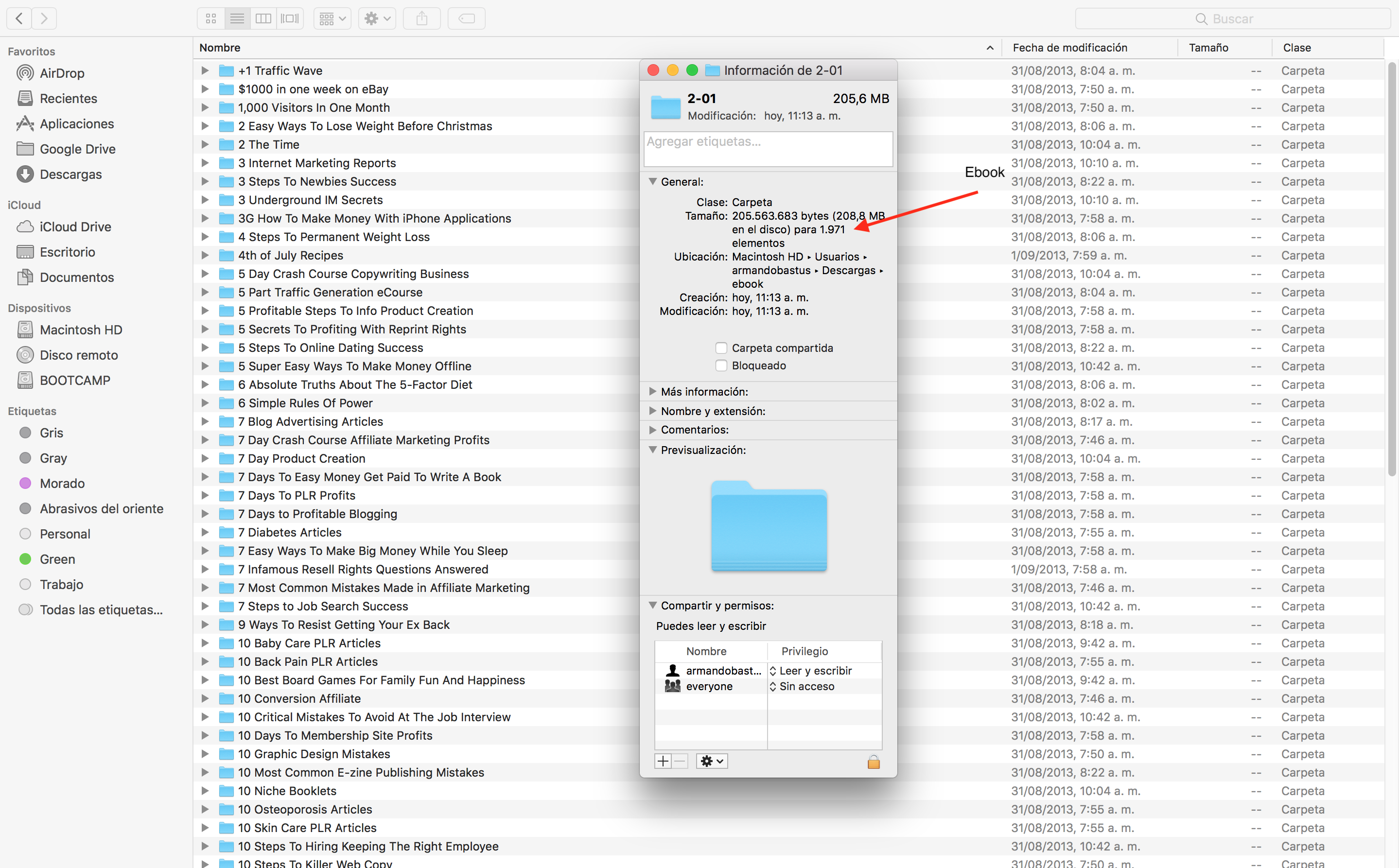Screen dimensions: 1399x868
Task: Select the gallery view toolbar icon
Action: pyautogui.click(x=289, y=18)
